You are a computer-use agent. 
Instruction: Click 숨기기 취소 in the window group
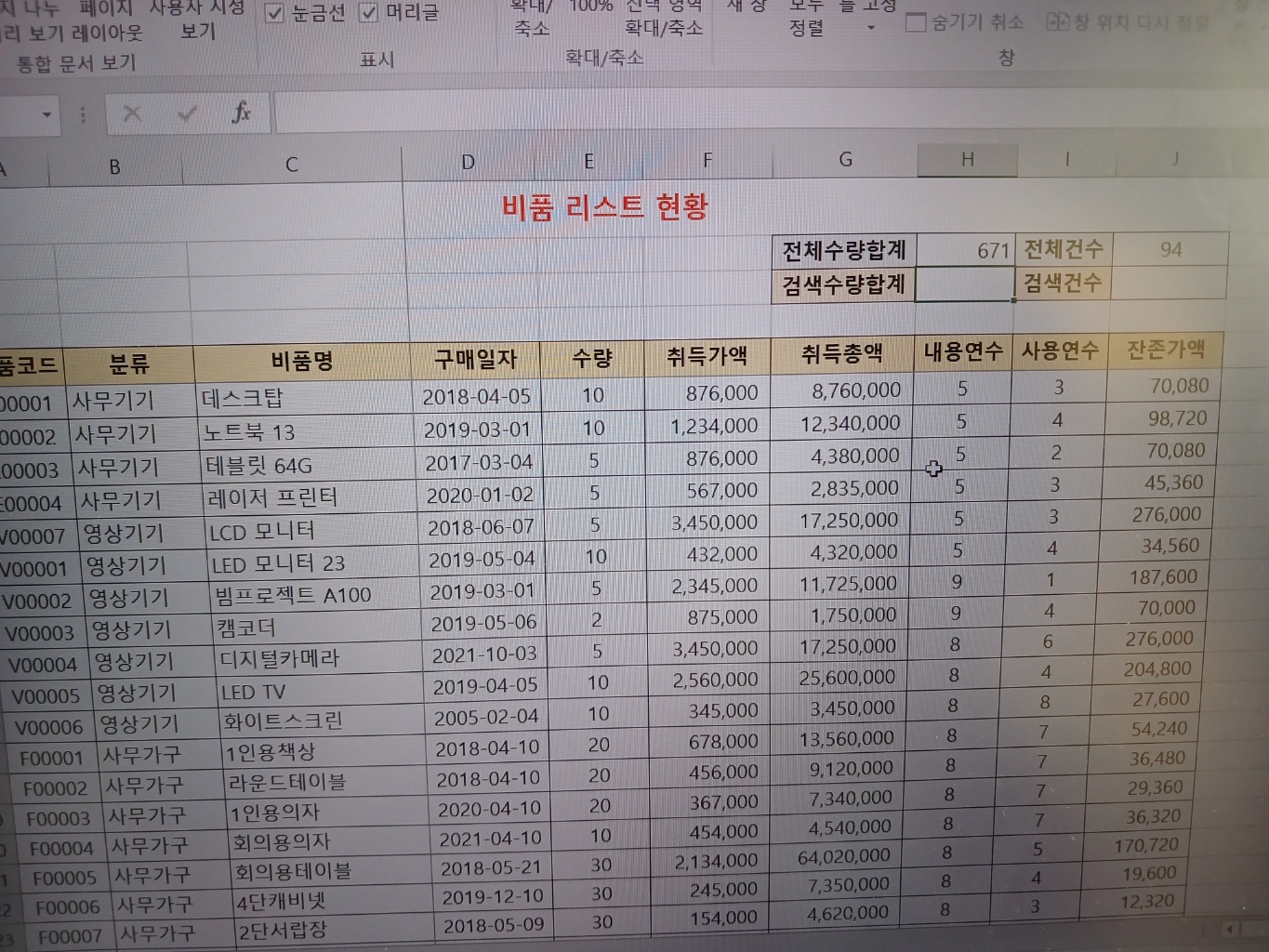(965, 21)
